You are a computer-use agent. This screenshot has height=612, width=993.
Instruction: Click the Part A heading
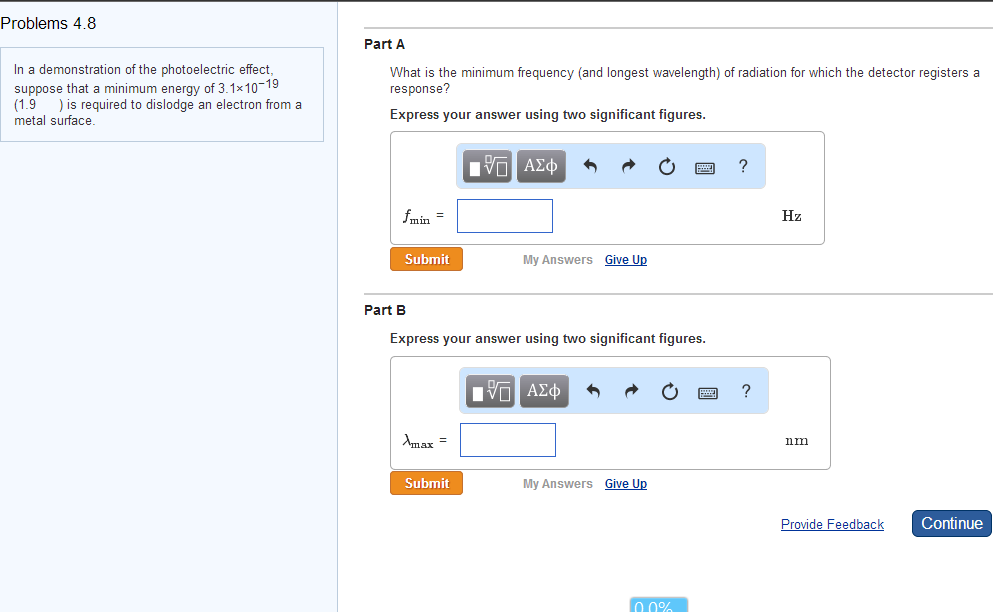[384, 44]
